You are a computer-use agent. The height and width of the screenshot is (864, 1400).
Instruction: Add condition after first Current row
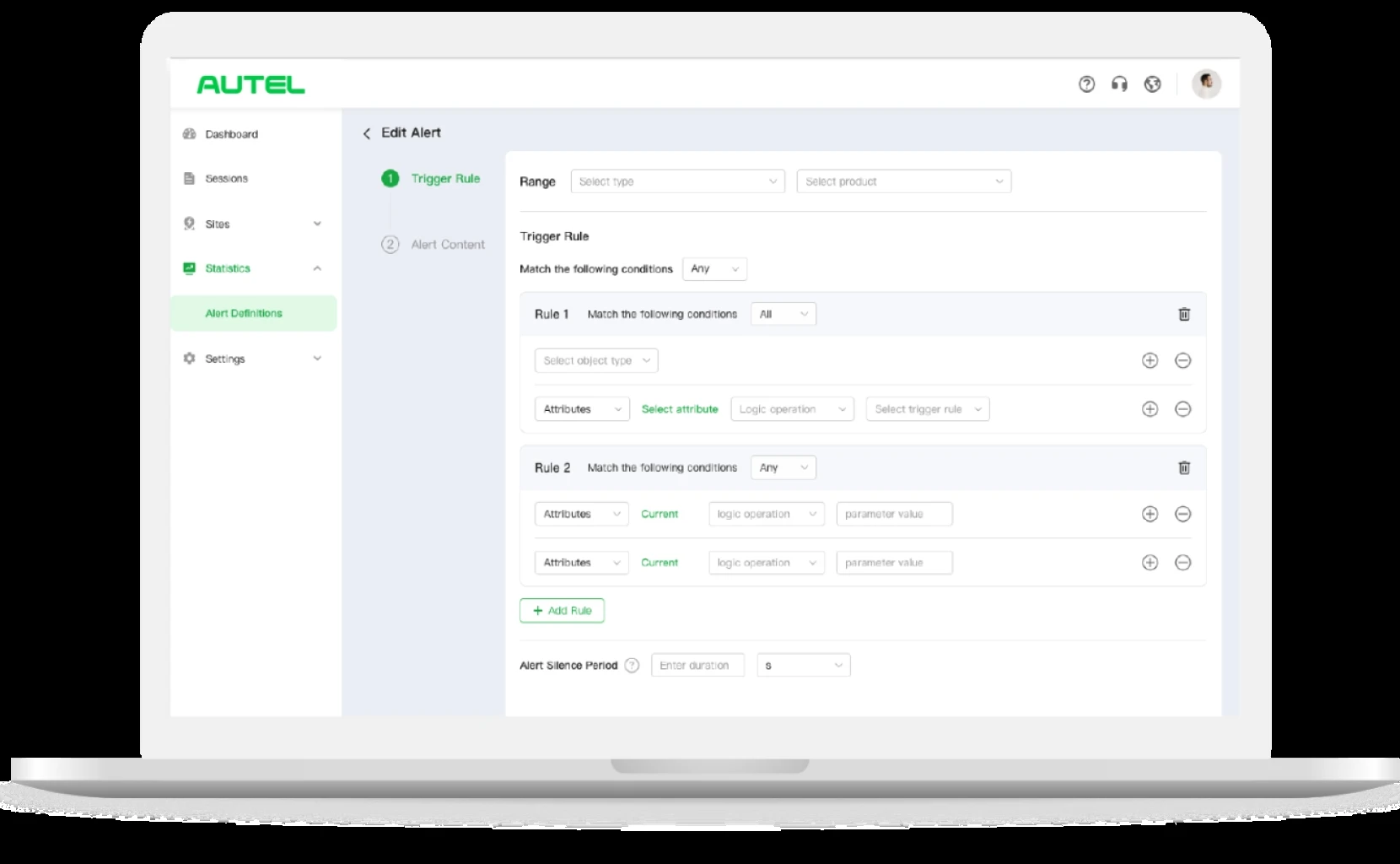point(1150,514)
